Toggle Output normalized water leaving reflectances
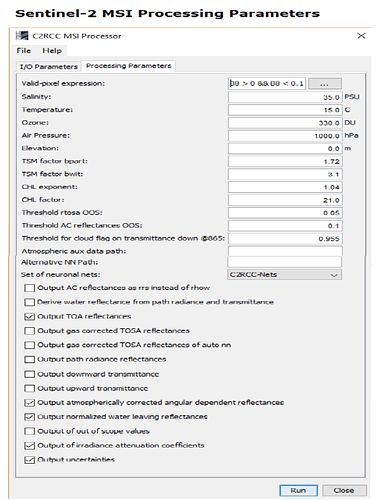This screenshot has height=500, width=389. pyautogui.click(x=29, y=417)
